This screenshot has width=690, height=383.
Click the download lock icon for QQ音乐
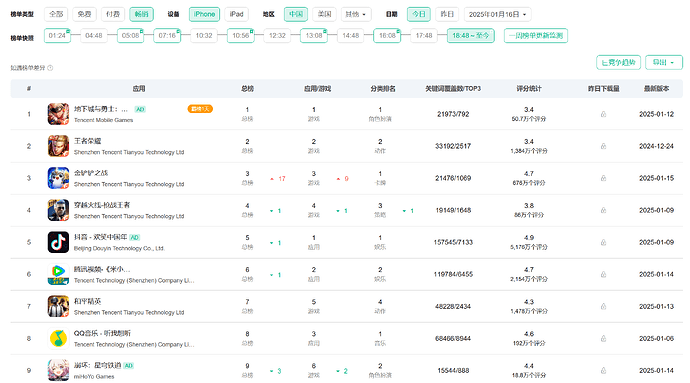click(x=603, y=339)
